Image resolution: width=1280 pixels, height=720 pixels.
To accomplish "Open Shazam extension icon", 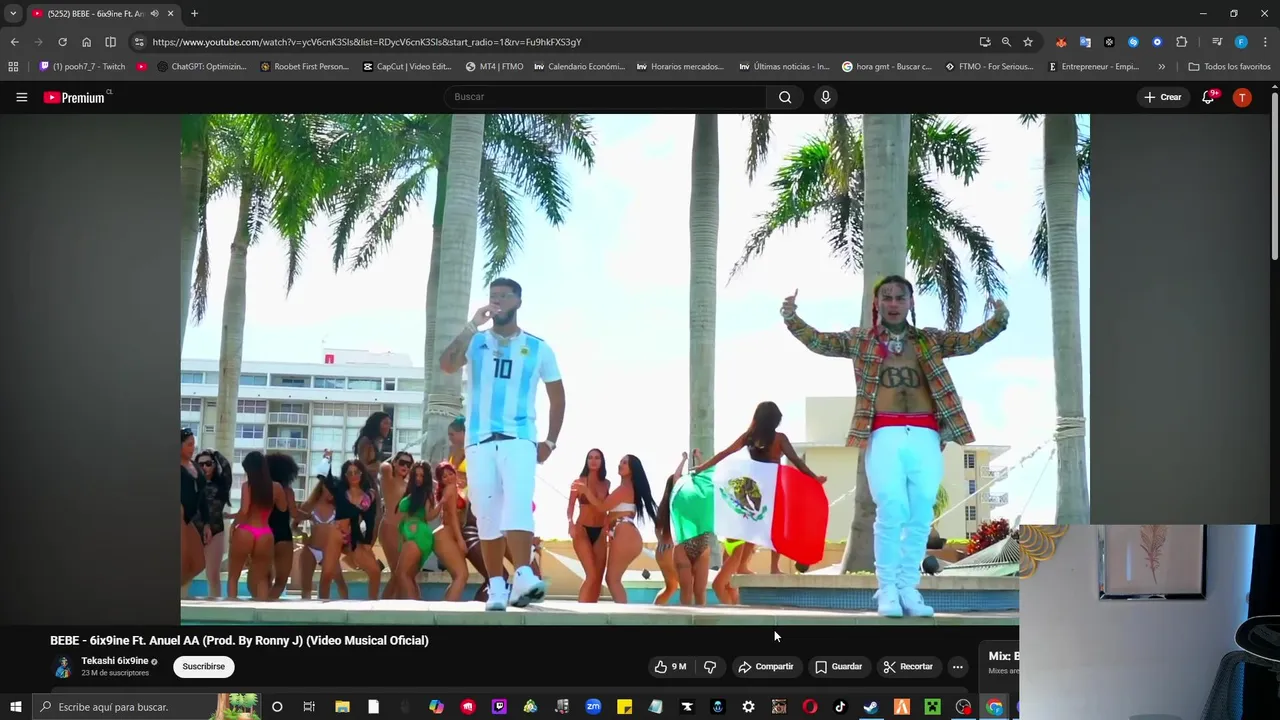I will [1133, 42].
